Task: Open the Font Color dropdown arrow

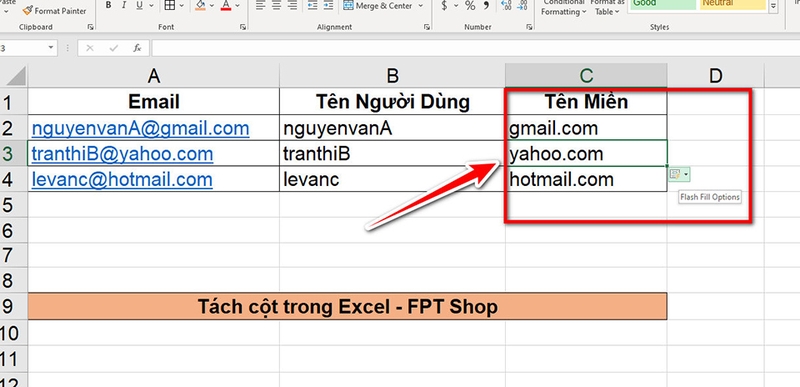Action: [x=238, y=6]
